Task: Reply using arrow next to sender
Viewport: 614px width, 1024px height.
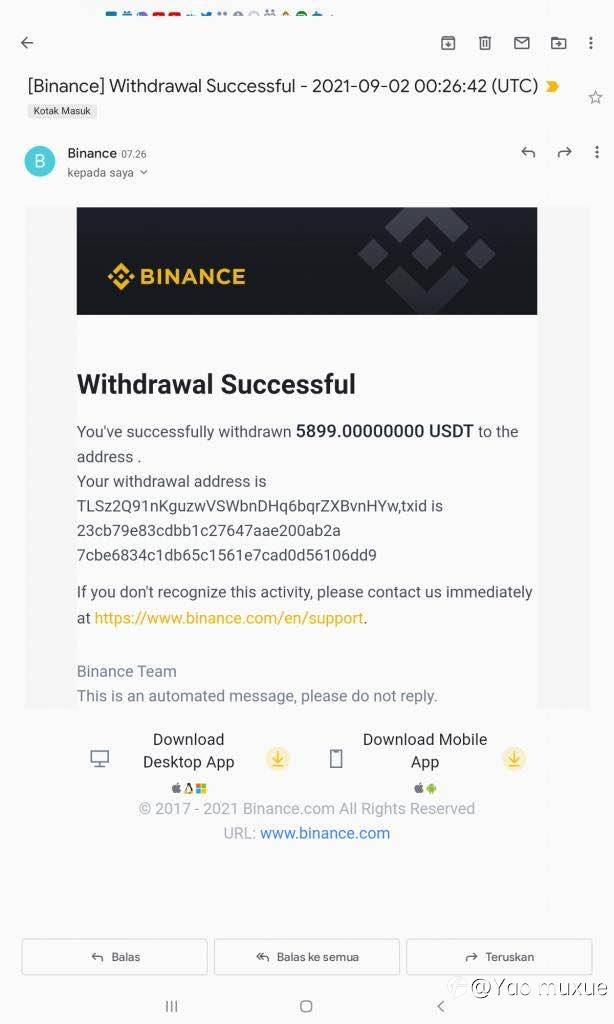Action: point(528,152)
